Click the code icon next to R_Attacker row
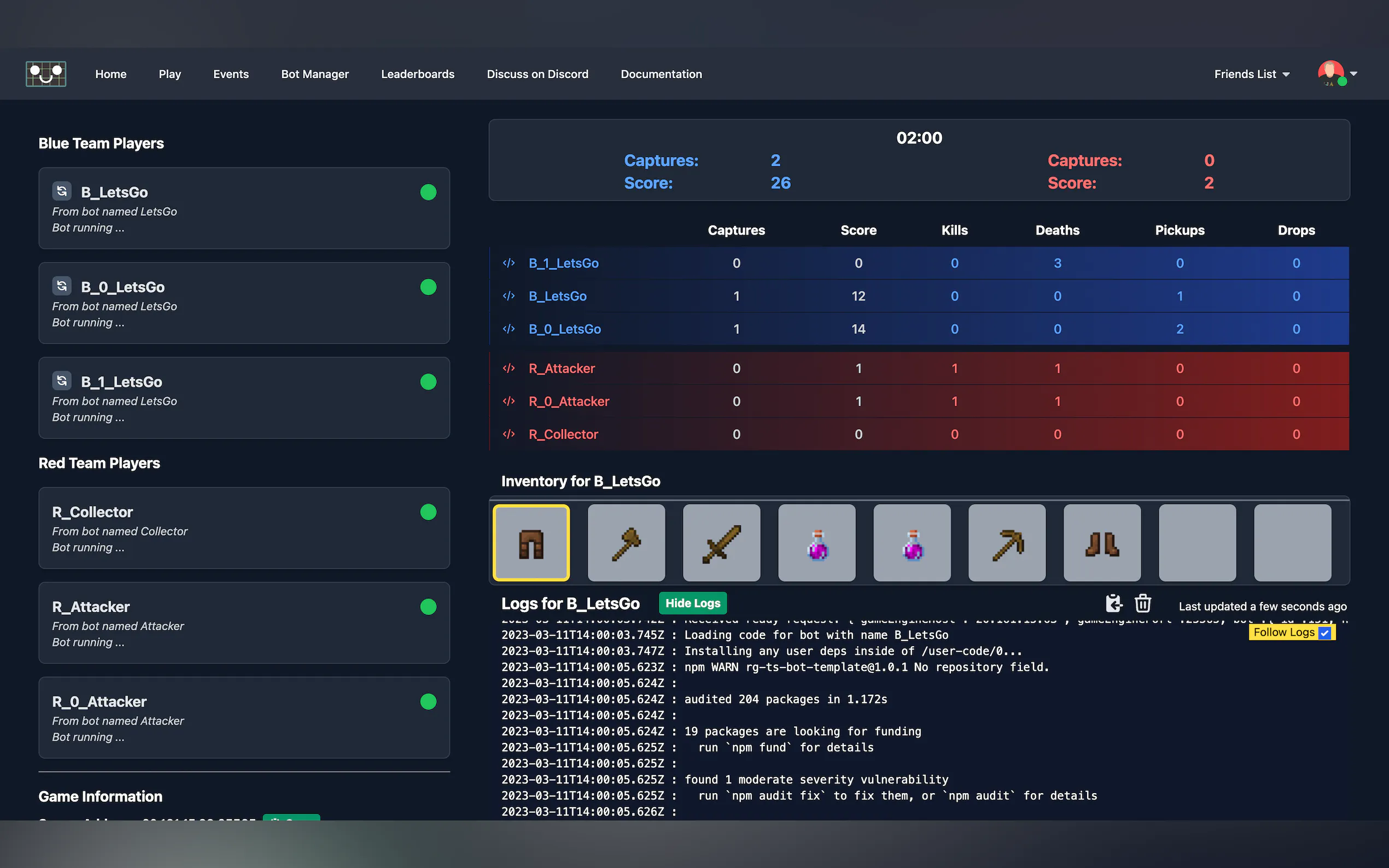This screenshot has width=1389, height=868. (x=509, y=368)
